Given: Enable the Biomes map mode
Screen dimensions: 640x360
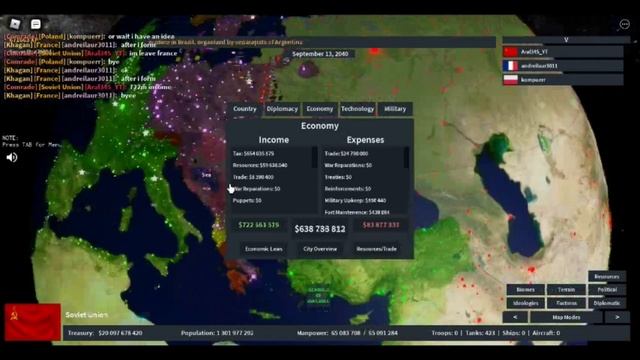Looking at the screenshot, I should 525,290.
